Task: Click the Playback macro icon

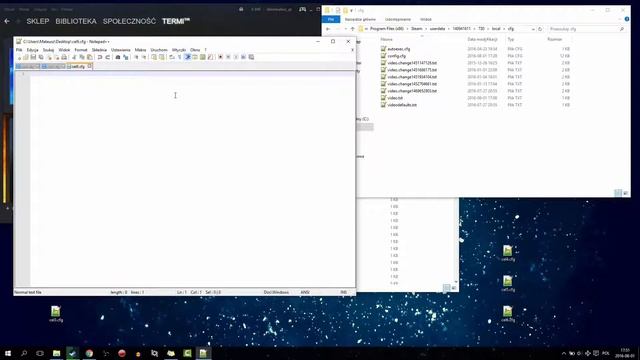Action: click(x=236, y=57)
